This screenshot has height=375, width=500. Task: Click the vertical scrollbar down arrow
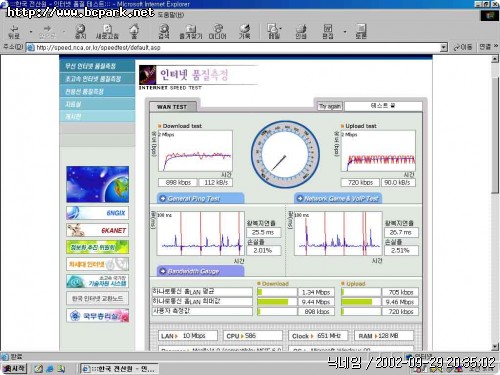coord(495,347)
